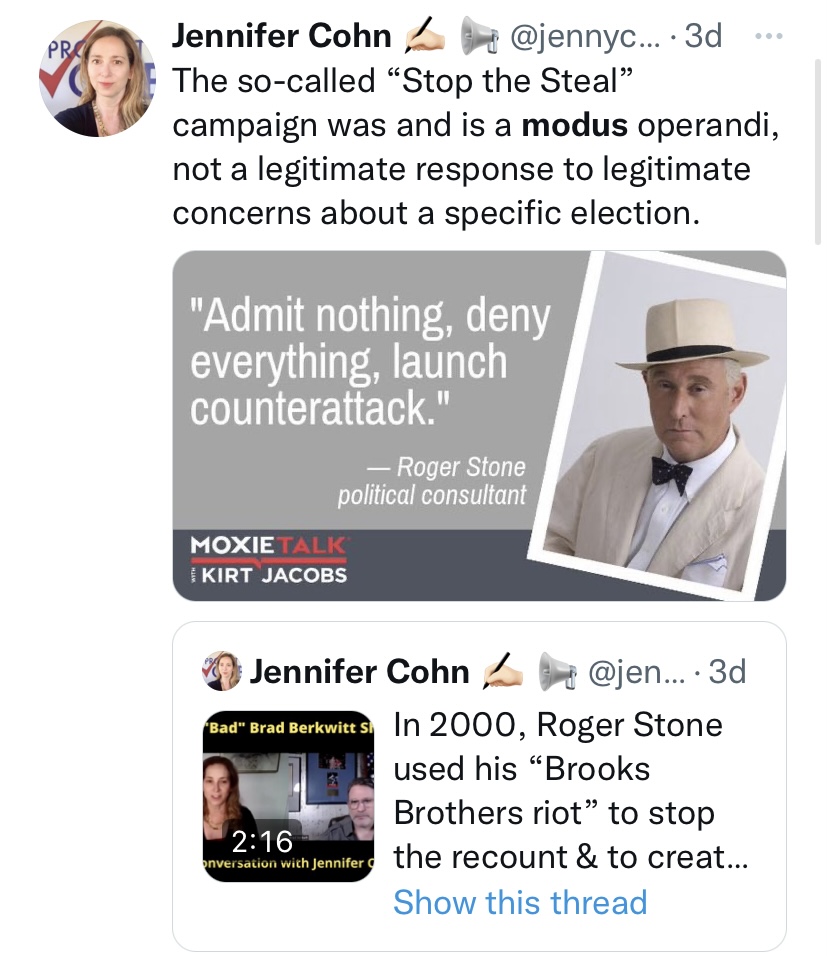This screenshot has height=956, width=827.
Task: Open the three-dot more options menu
Action: [768, 37]
